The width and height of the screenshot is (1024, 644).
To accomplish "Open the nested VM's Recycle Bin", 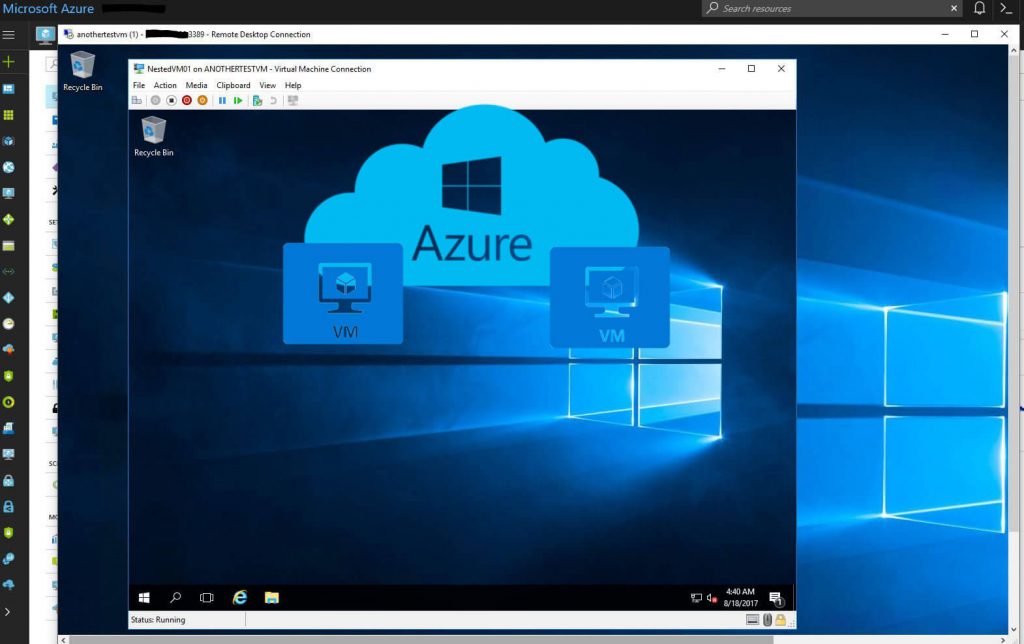I will click(x=153, y=135).
